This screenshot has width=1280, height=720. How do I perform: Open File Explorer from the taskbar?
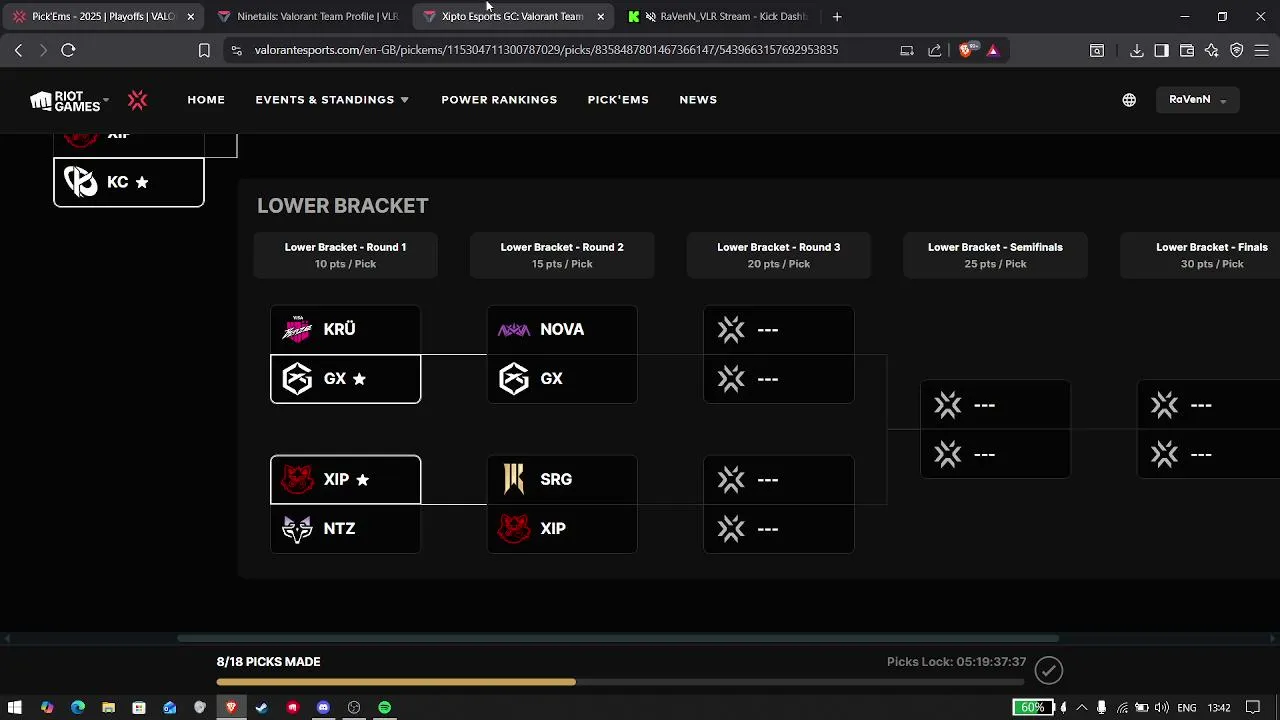click(108, 707)
